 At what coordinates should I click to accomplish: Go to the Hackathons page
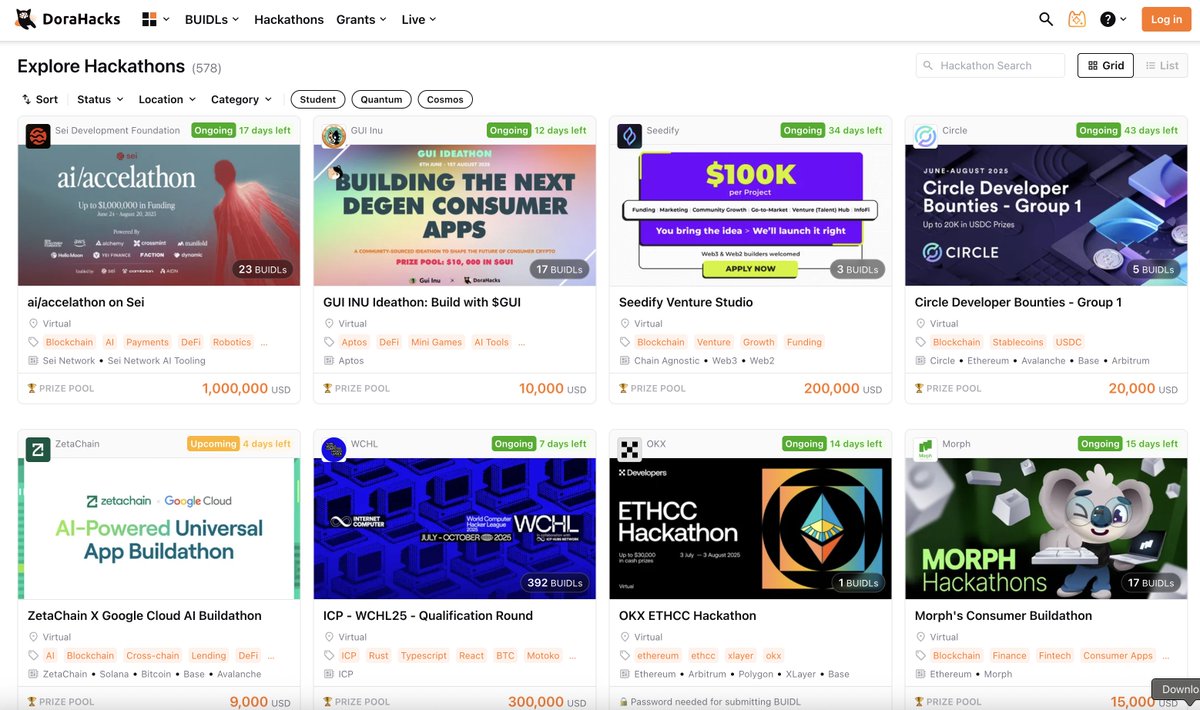coord(289,19)
